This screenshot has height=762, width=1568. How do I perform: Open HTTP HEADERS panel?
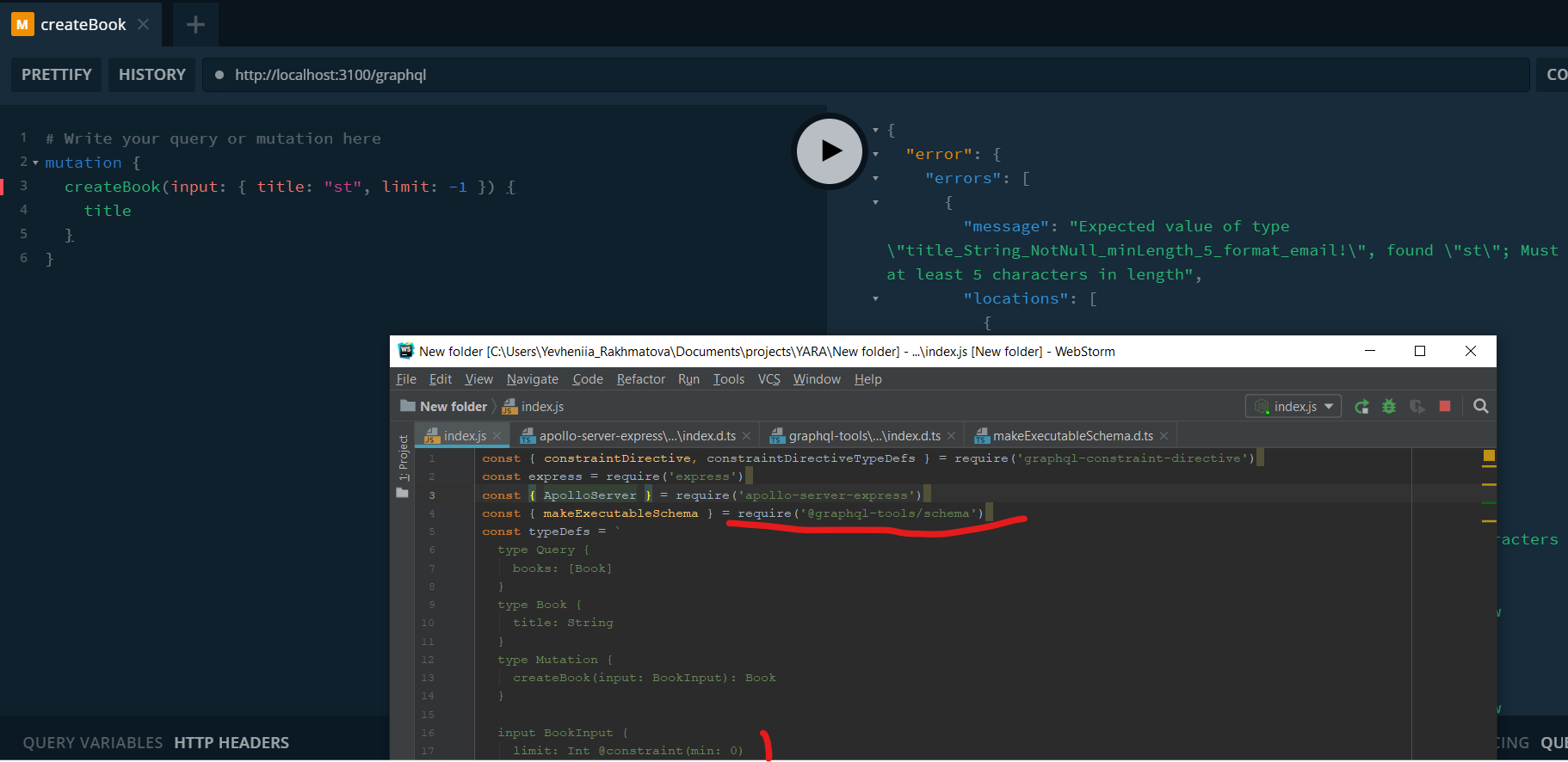click(231, 742)
